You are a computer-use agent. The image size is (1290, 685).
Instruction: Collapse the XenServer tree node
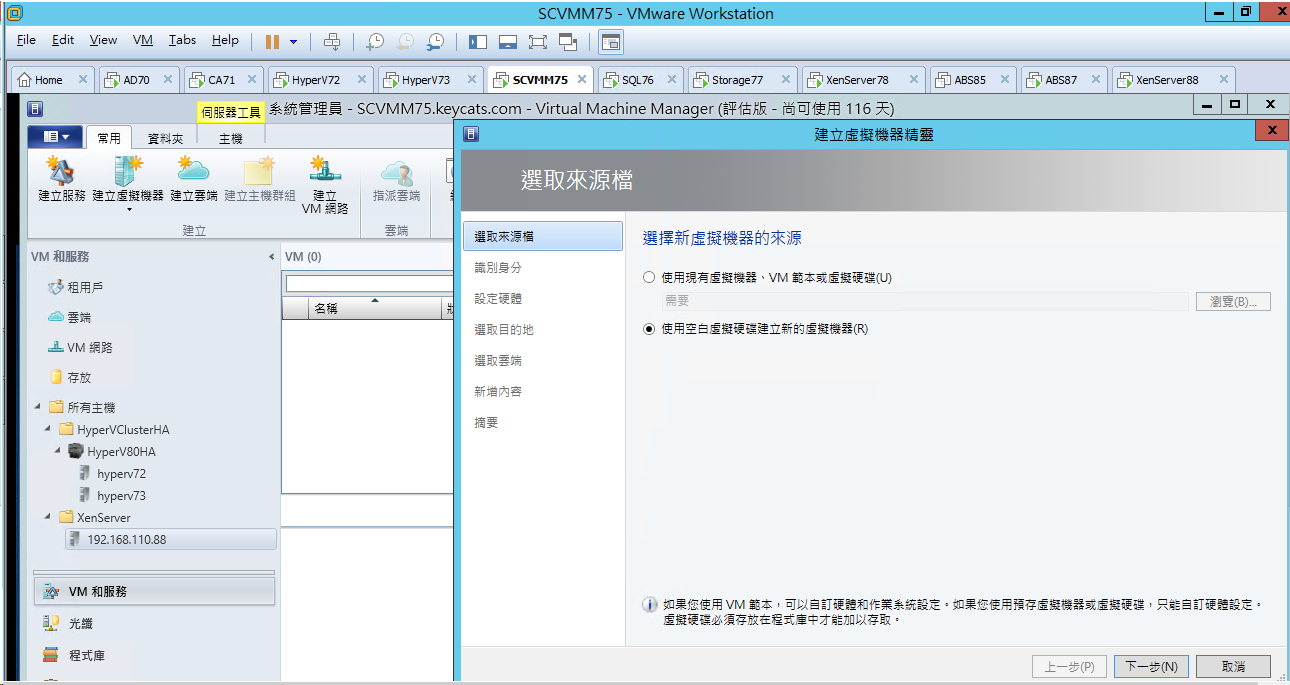click(48, 517)
